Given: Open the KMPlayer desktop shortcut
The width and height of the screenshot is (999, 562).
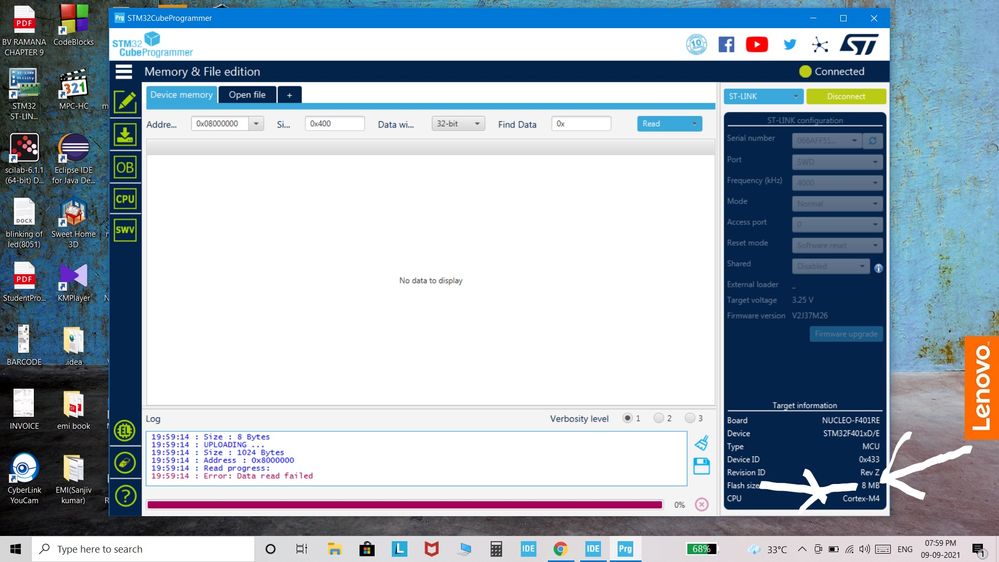Looking at the screenshot, I should (73, 282).
